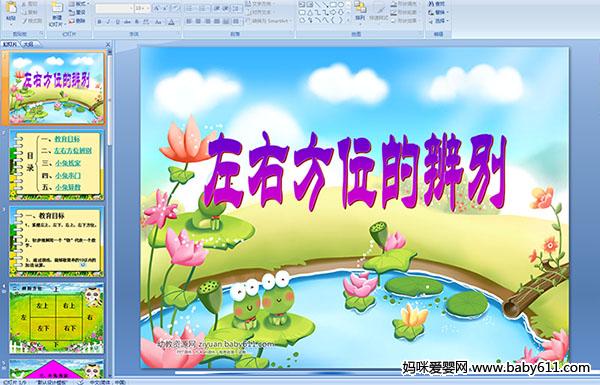Expand the Select dropdown in the editing group
This screenshot has height=385, width=600.
[439, 21]
